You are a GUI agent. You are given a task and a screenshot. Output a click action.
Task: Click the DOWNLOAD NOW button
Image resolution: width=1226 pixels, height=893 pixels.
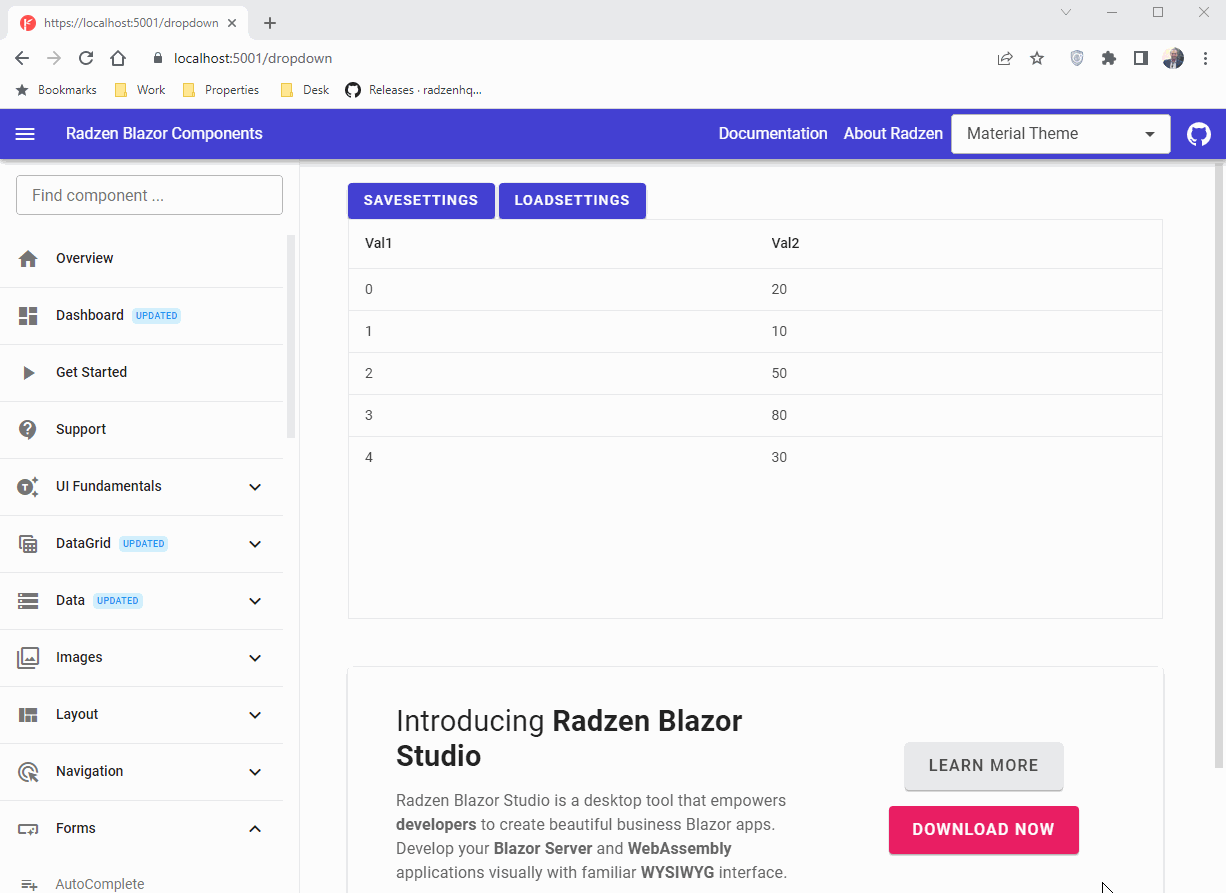(984, 830)
